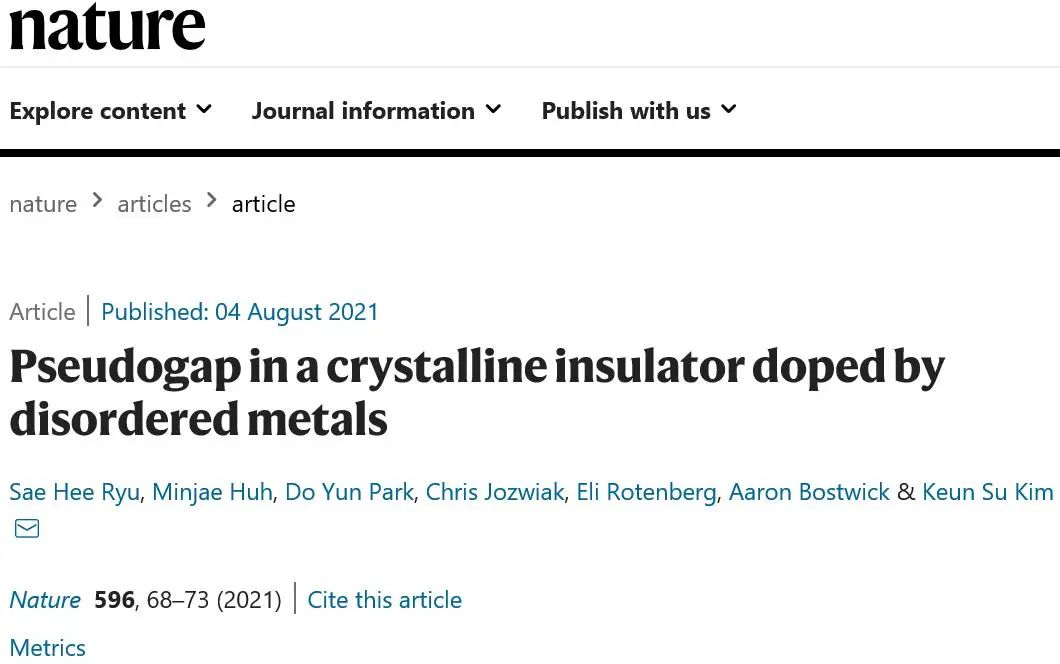The width and height of the screenshot is (1060, 664).
Task: Open author Eli Rotenberg
Action: click(x=646, y=492)
